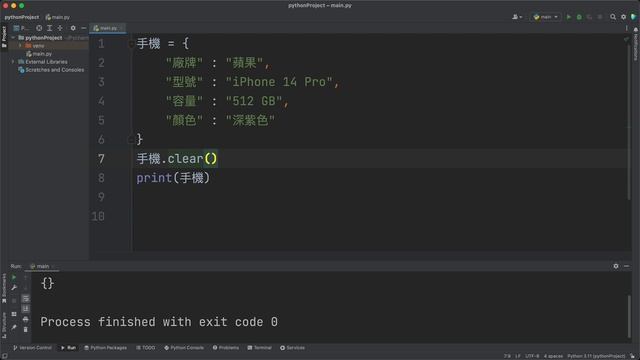Click UTF-8 encoding in status bar

(x=532, y=356)
